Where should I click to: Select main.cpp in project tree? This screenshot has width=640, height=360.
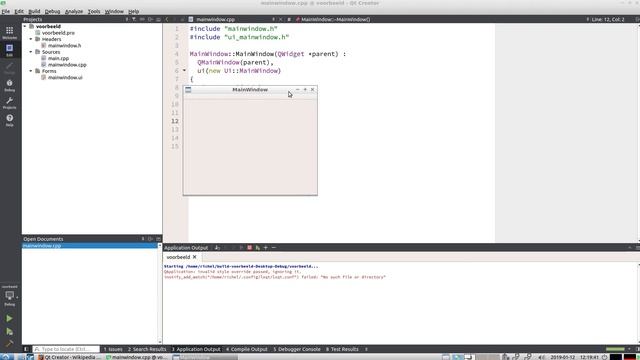58,58
